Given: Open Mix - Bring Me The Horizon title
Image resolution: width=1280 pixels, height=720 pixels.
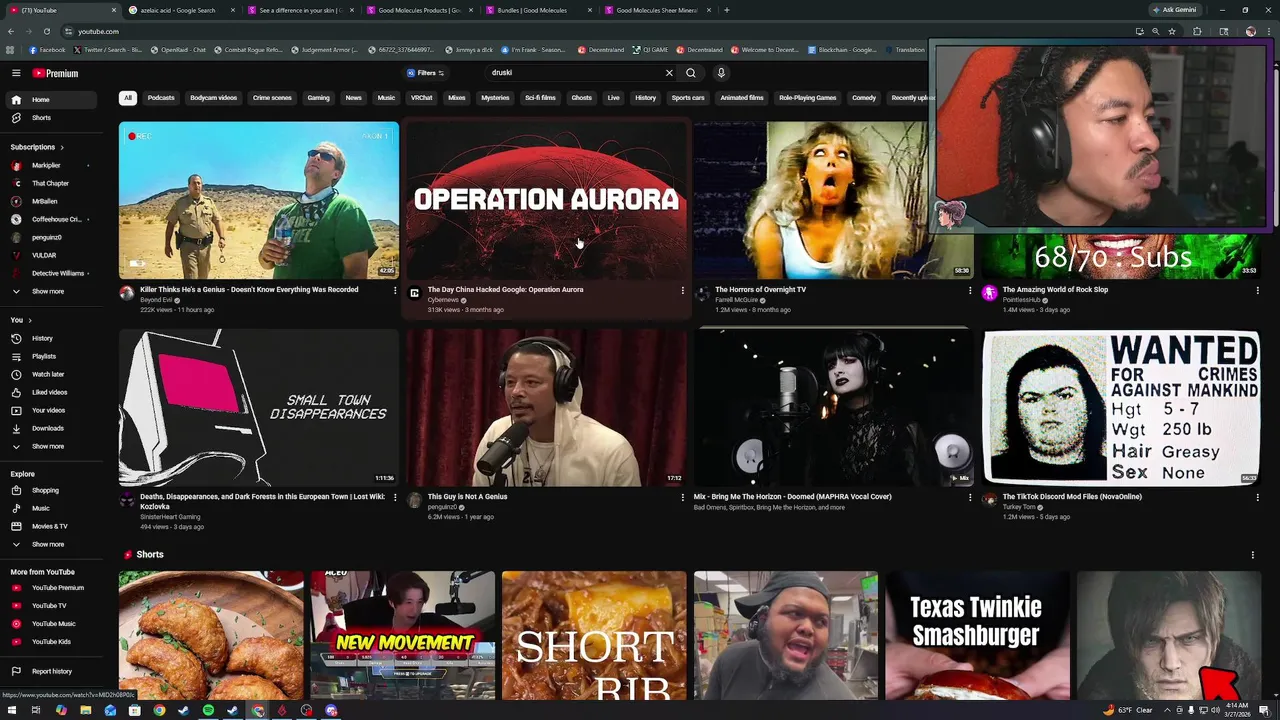Looking at the screenshot, I should pyautogui.click(x=793, y=496).
